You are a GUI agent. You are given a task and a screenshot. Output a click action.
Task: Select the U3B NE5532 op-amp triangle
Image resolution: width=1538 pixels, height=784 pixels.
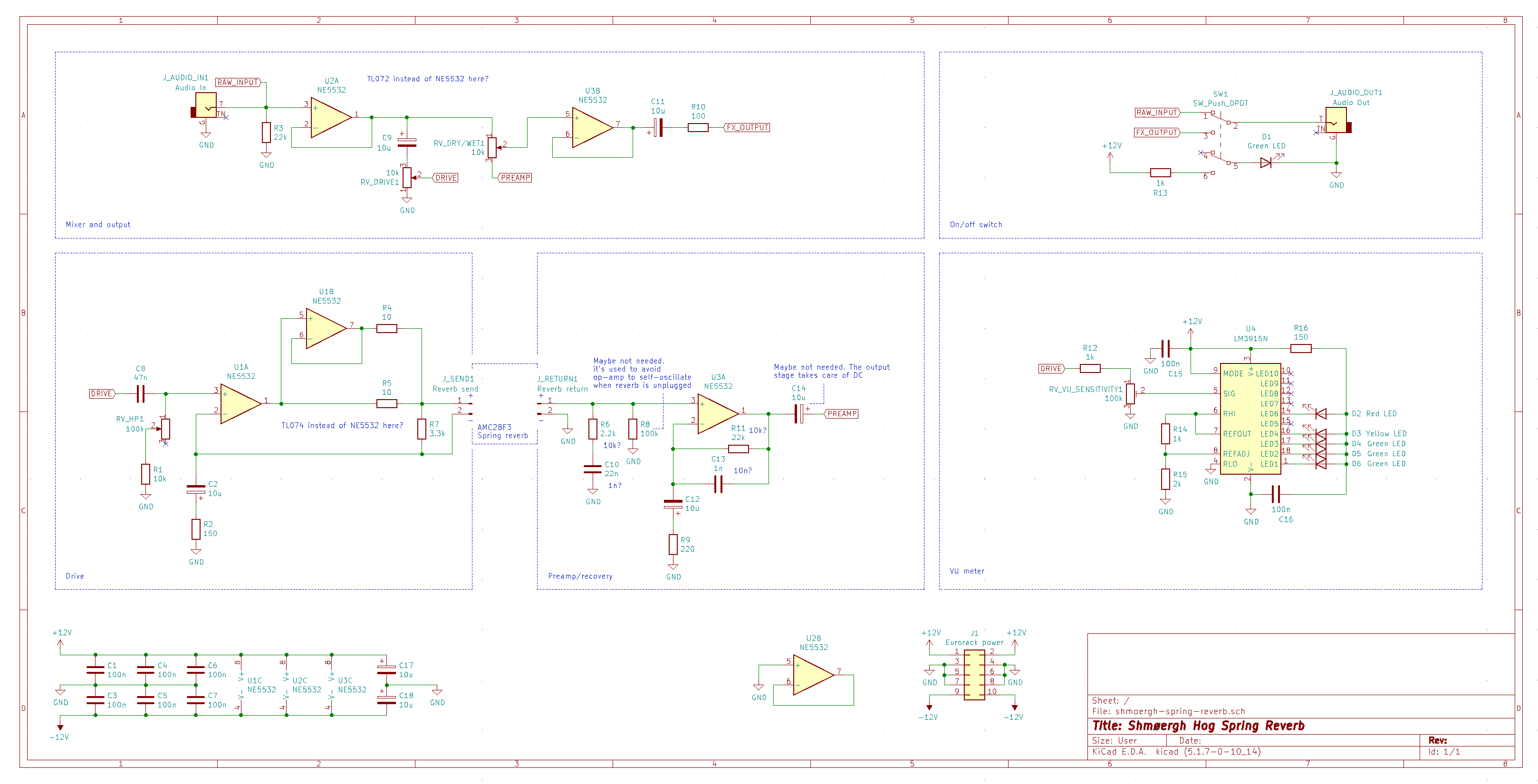(592, 127)
